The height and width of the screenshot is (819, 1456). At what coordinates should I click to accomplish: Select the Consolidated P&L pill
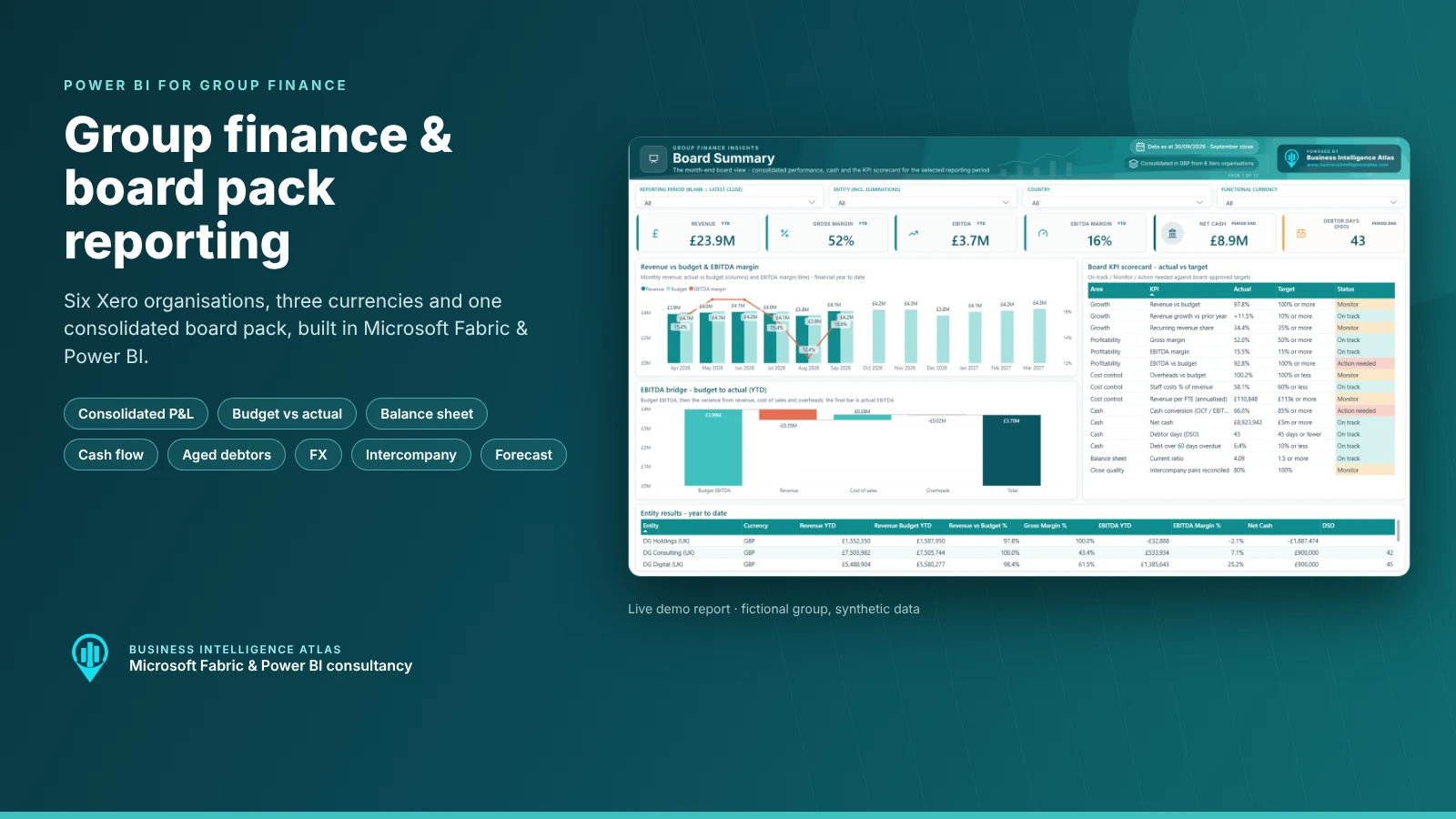[136, 414]
